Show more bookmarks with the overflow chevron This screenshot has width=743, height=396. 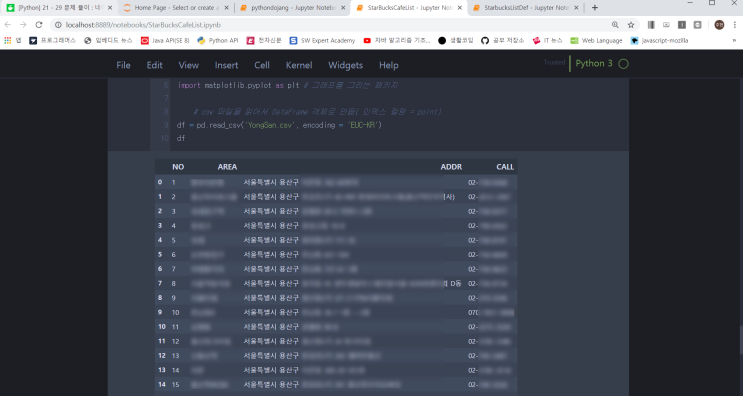[x=734, y=41]
